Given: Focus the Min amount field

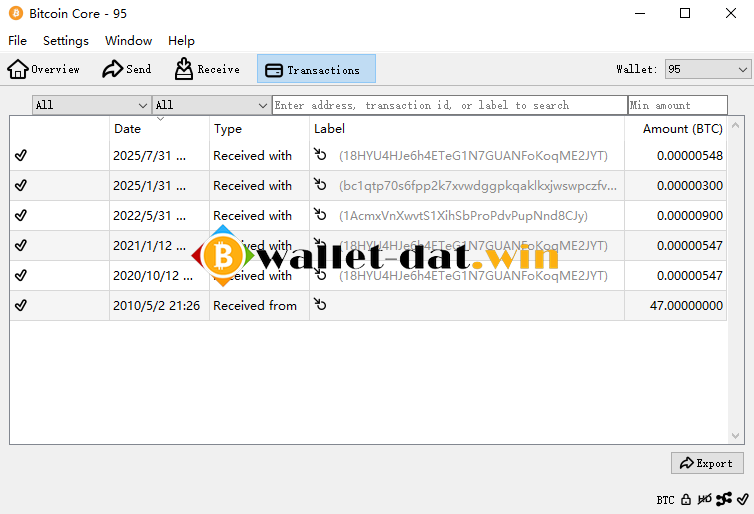Looking at the screenshot, I should [678, 105].
